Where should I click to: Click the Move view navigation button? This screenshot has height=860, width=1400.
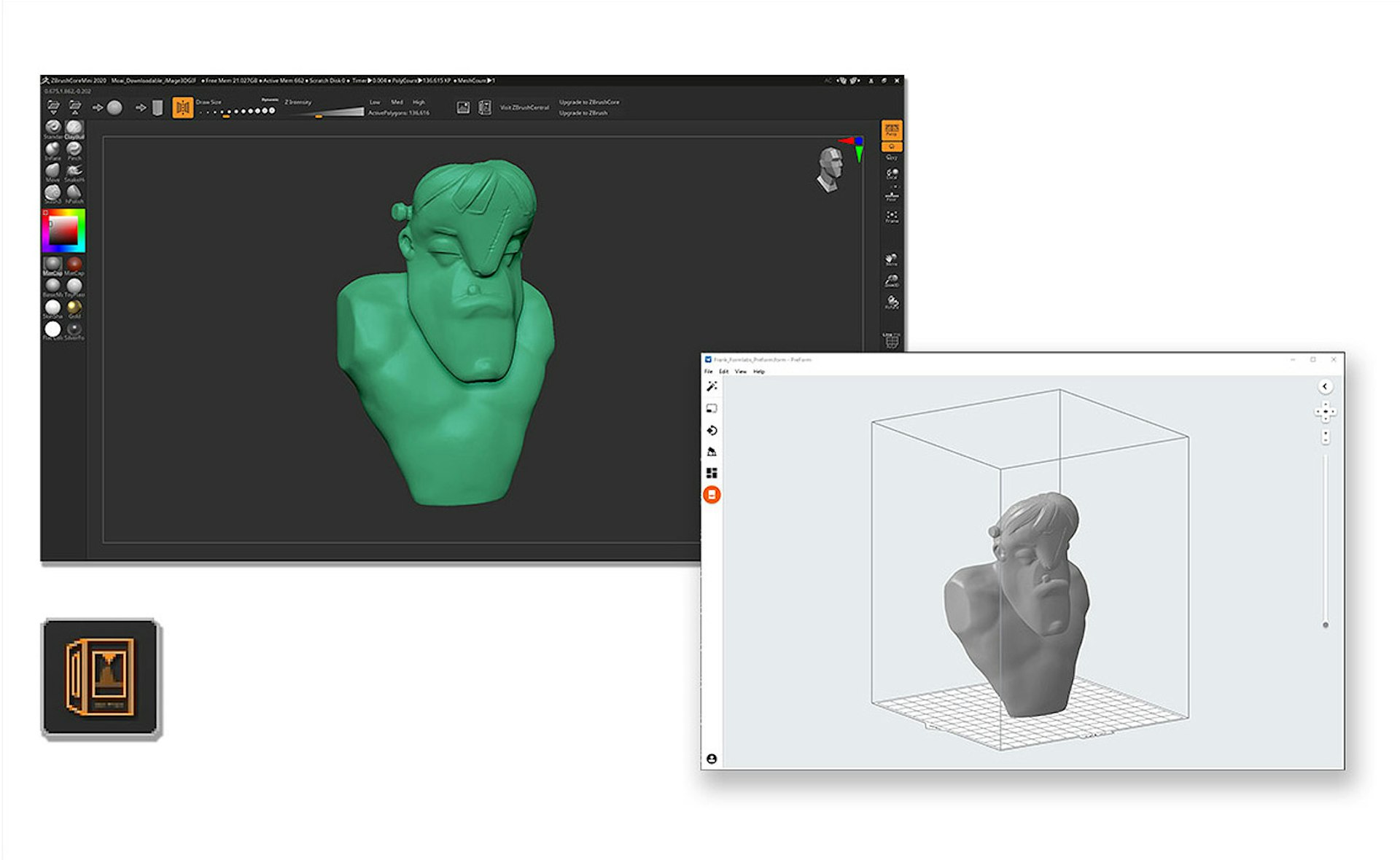[892, 259]
